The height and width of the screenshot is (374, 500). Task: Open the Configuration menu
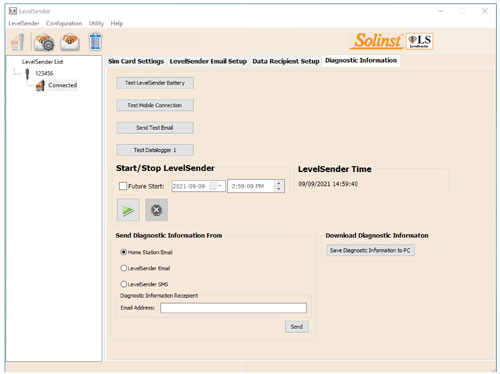pos(64,23)
